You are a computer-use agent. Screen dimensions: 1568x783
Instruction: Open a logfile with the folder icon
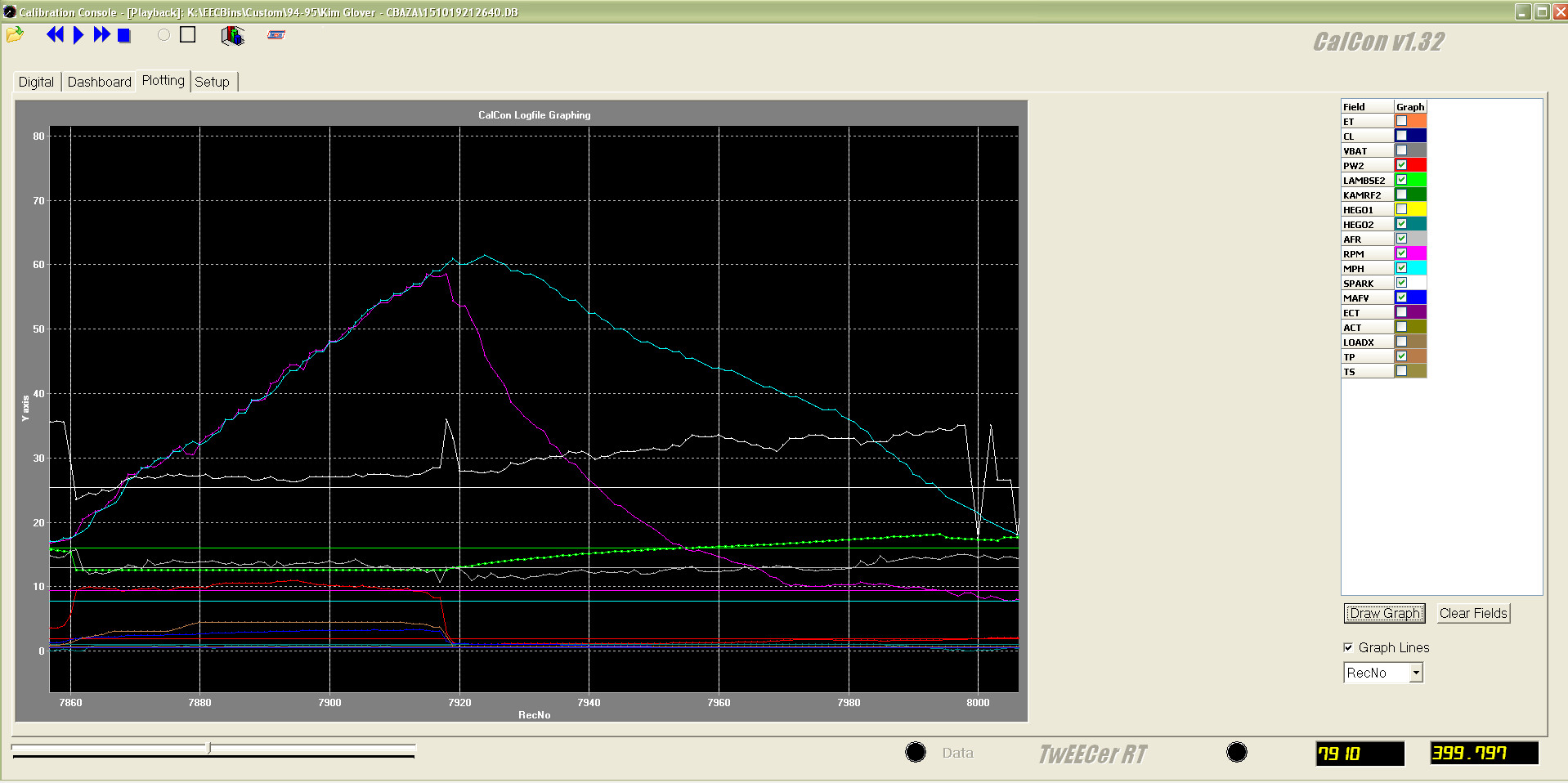coord(15,35)
